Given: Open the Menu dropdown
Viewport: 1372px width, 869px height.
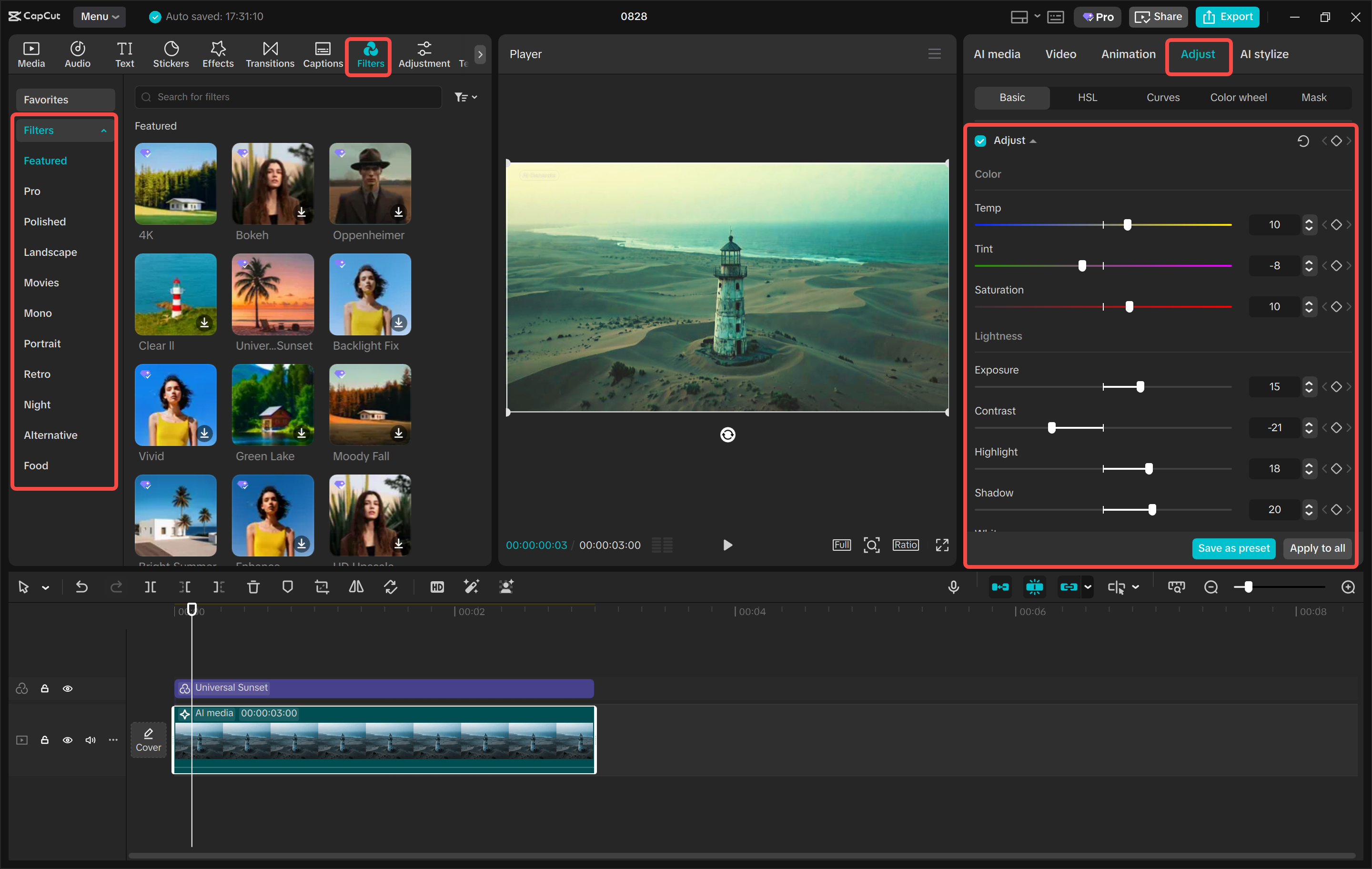Looking at the screenshot, I should point(100,17).
